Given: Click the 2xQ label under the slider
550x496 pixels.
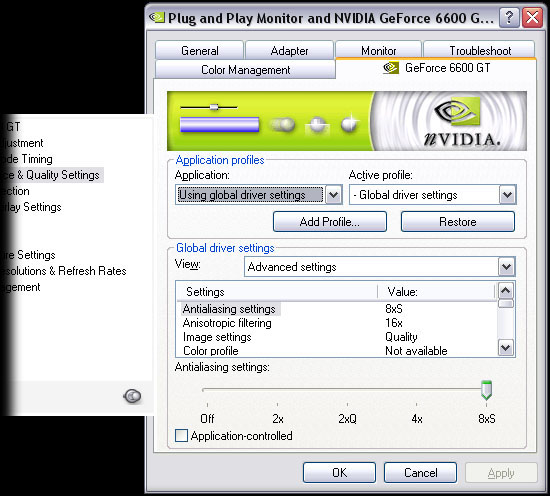Looking at the screenshot, I should click(347, 418).
